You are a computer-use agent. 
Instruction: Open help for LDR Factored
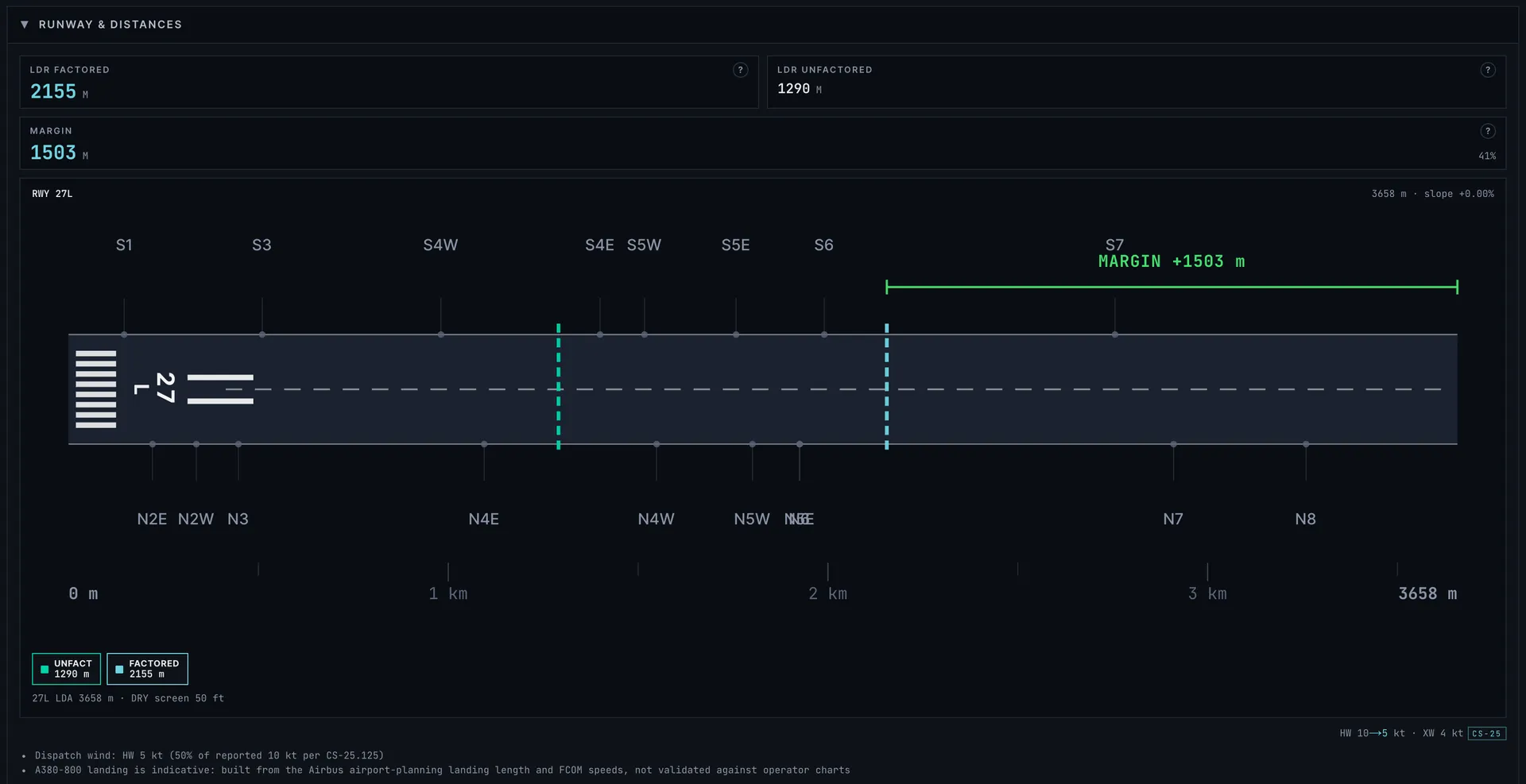[740, 70]
